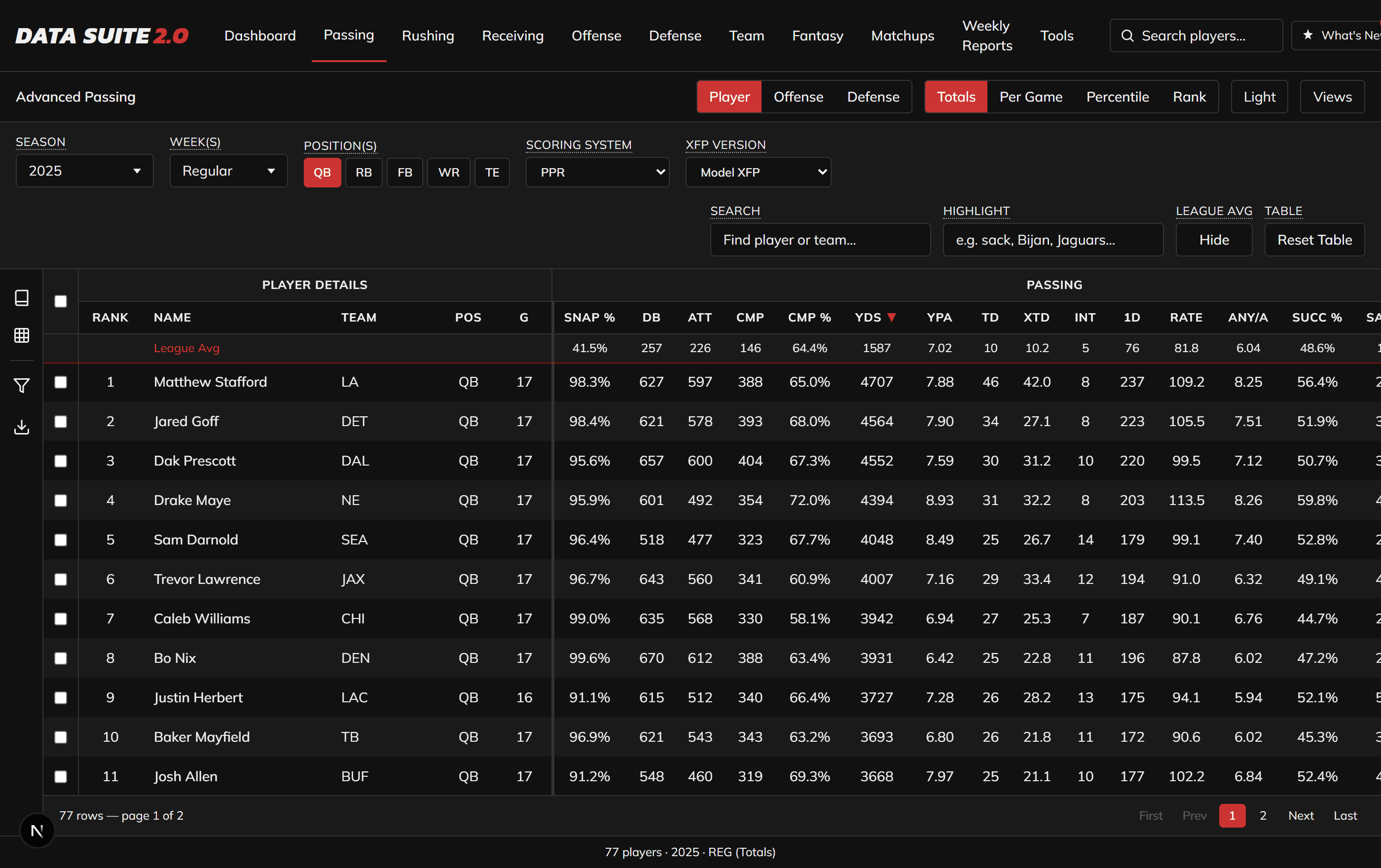Open Weekly Reports in the nav
Image resolution: width=1381 pixels, height=868 pixels.
[987, 36]
